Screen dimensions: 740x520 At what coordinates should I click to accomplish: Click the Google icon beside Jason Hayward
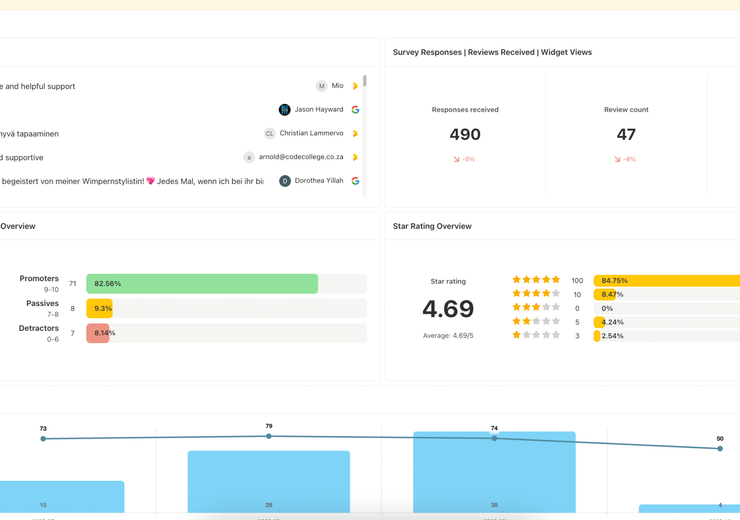click(x=355, y=110)
